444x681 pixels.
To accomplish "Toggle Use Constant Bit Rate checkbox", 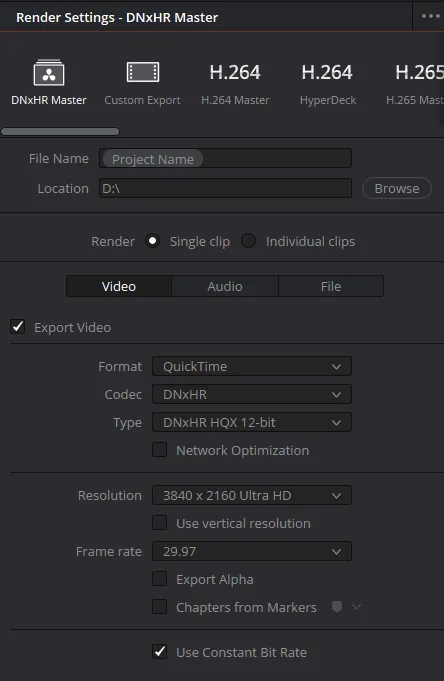I will pos(159,651).
